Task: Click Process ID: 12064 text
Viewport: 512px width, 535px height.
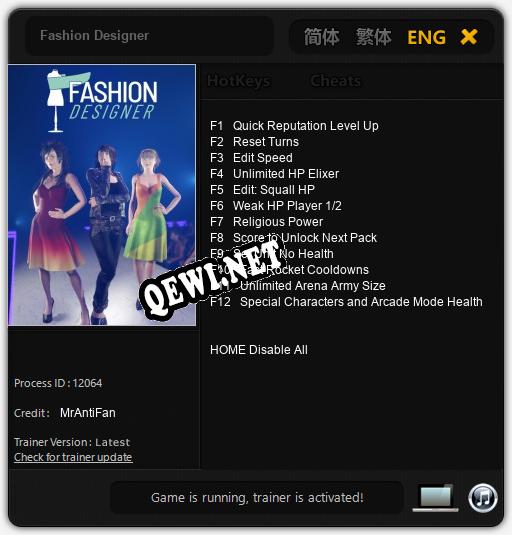Action: (58, 383)
